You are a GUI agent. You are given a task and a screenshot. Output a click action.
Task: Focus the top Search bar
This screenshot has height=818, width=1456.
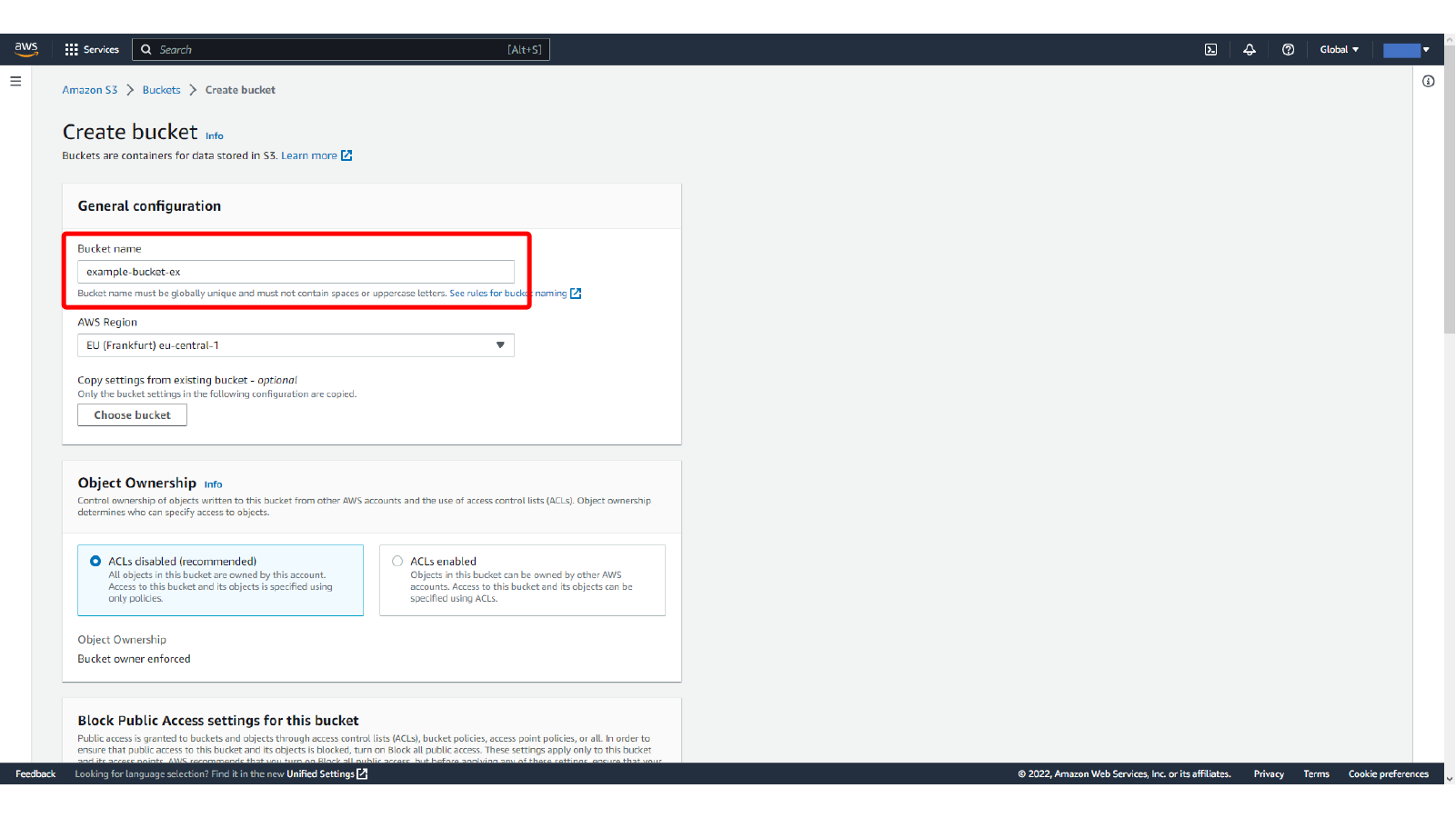pyautogui.click(x=341, y=49)
